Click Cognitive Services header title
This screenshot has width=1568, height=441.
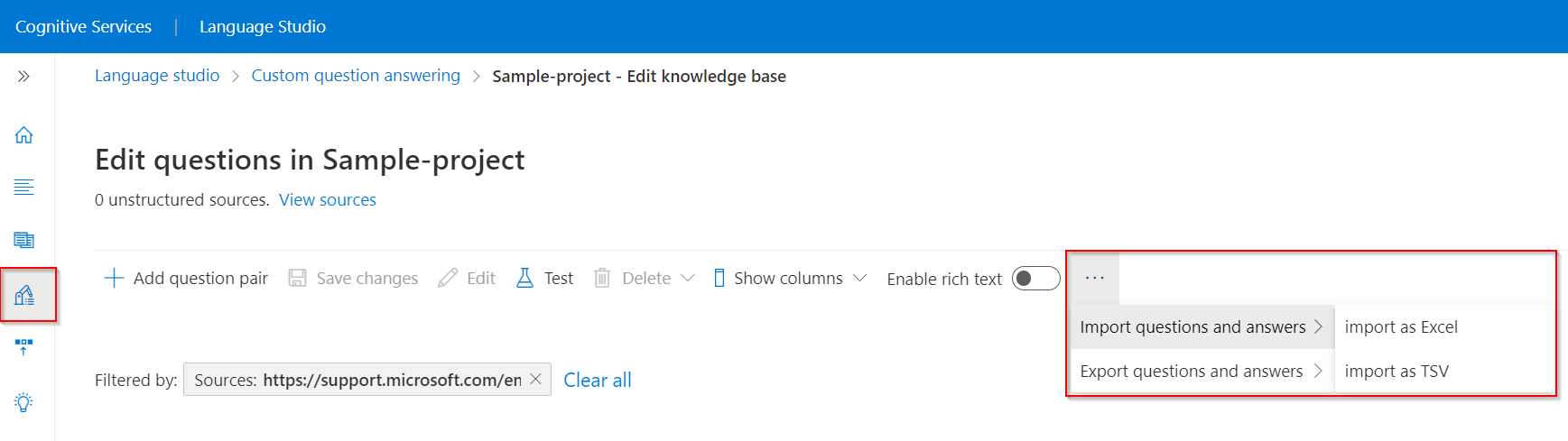[84, 26]
